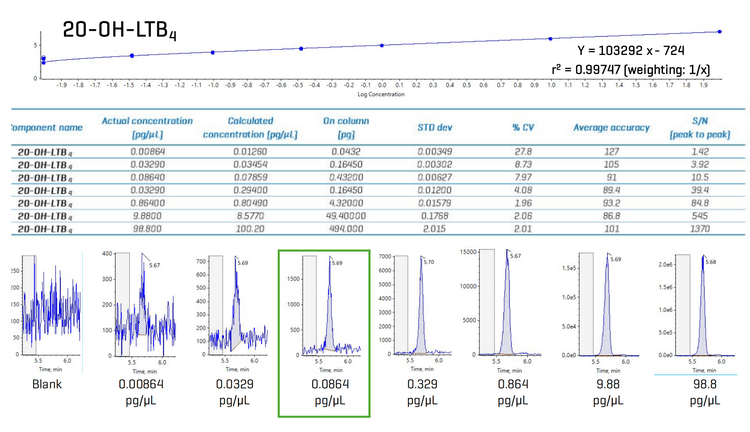Image resolution: width=750 pixels, height=432 pixels.
Task: Sort by the Actual concentration column header
Action: (x=141, y=127)
